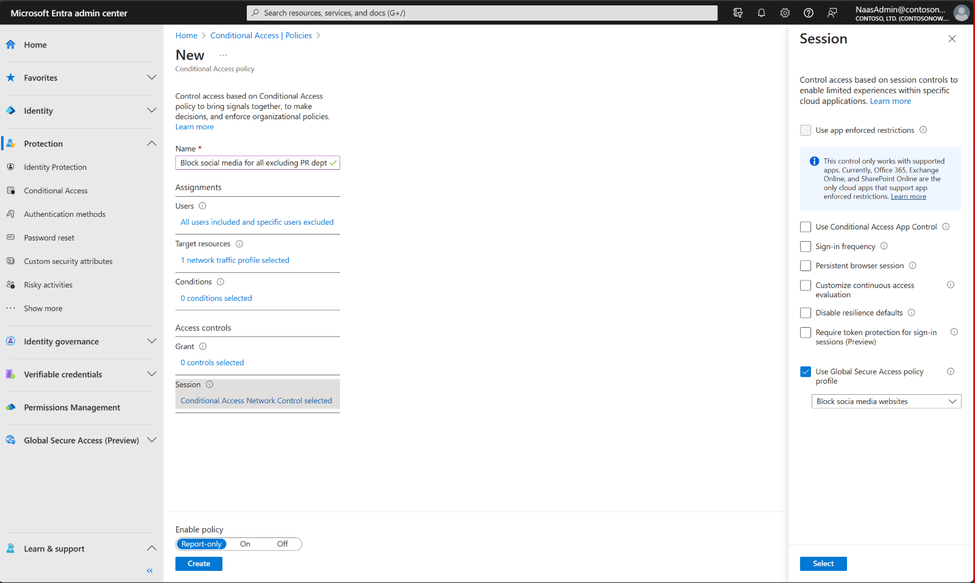Set Enable policy to Off

pyautogui.click(x=282, y=544)
